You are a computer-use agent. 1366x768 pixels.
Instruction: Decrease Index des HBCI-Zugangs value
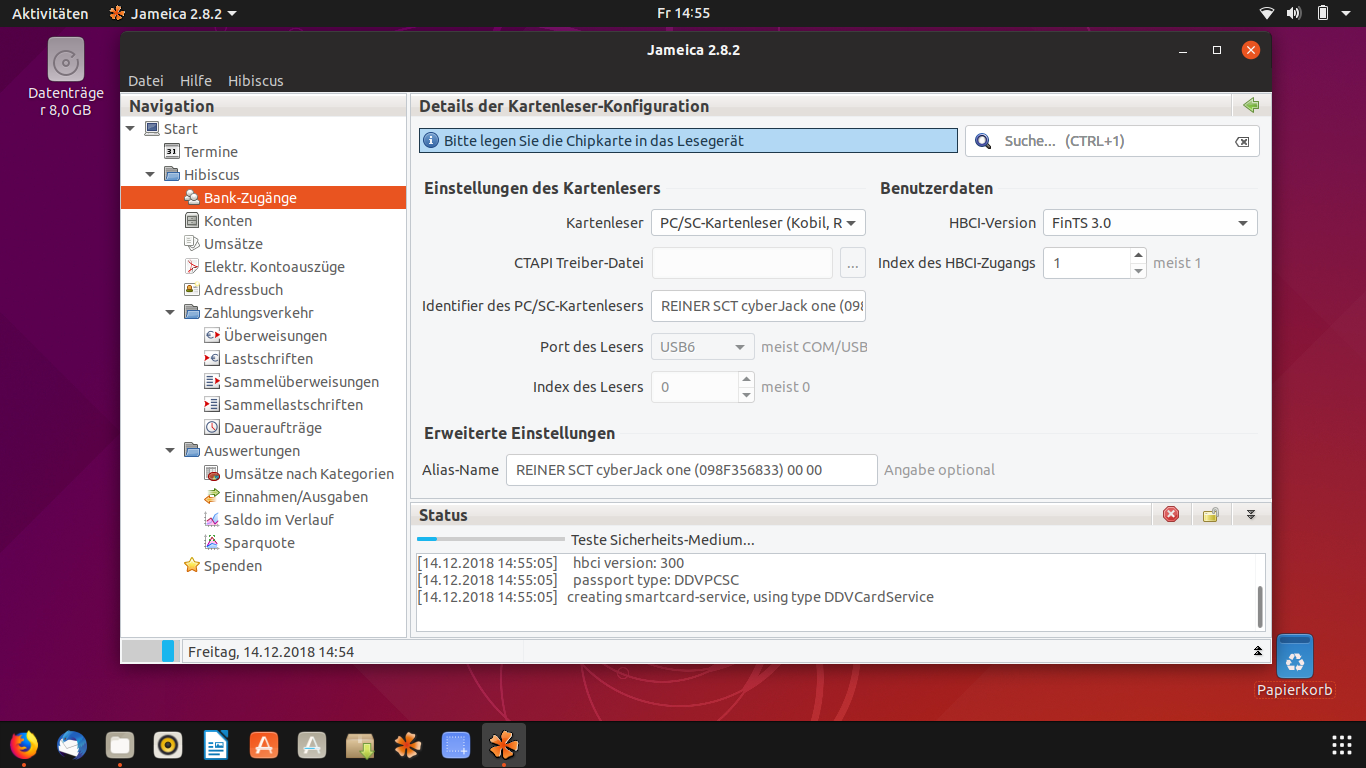pyautogui.click(x=1138, y=271)
